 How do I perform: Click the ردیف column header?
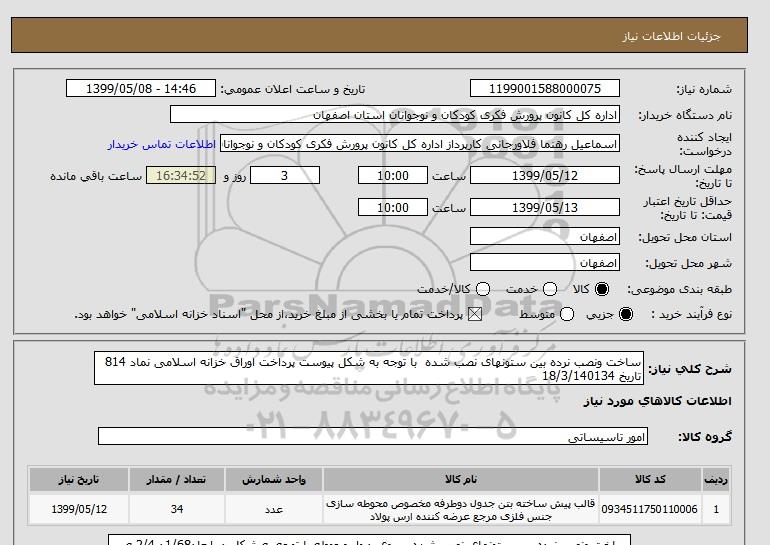(716, 479)
